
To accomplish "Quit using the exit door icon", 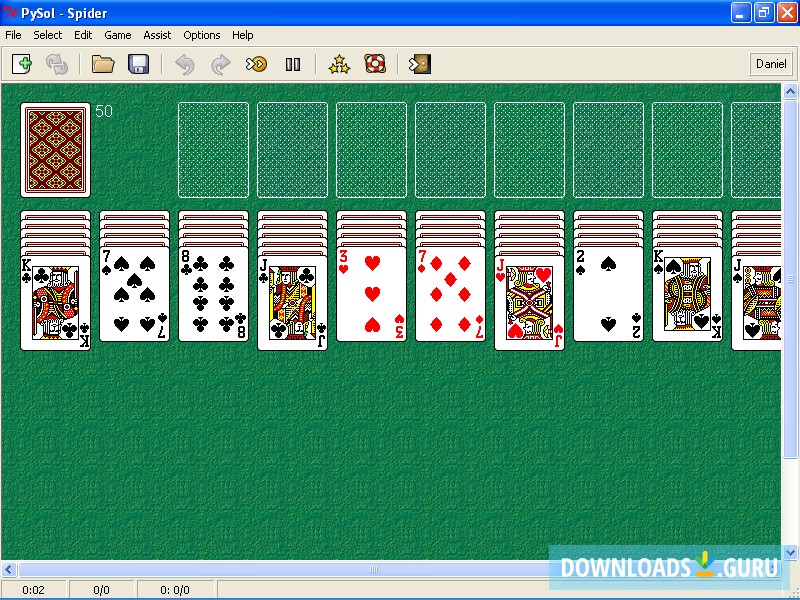I will pos(420,64).
